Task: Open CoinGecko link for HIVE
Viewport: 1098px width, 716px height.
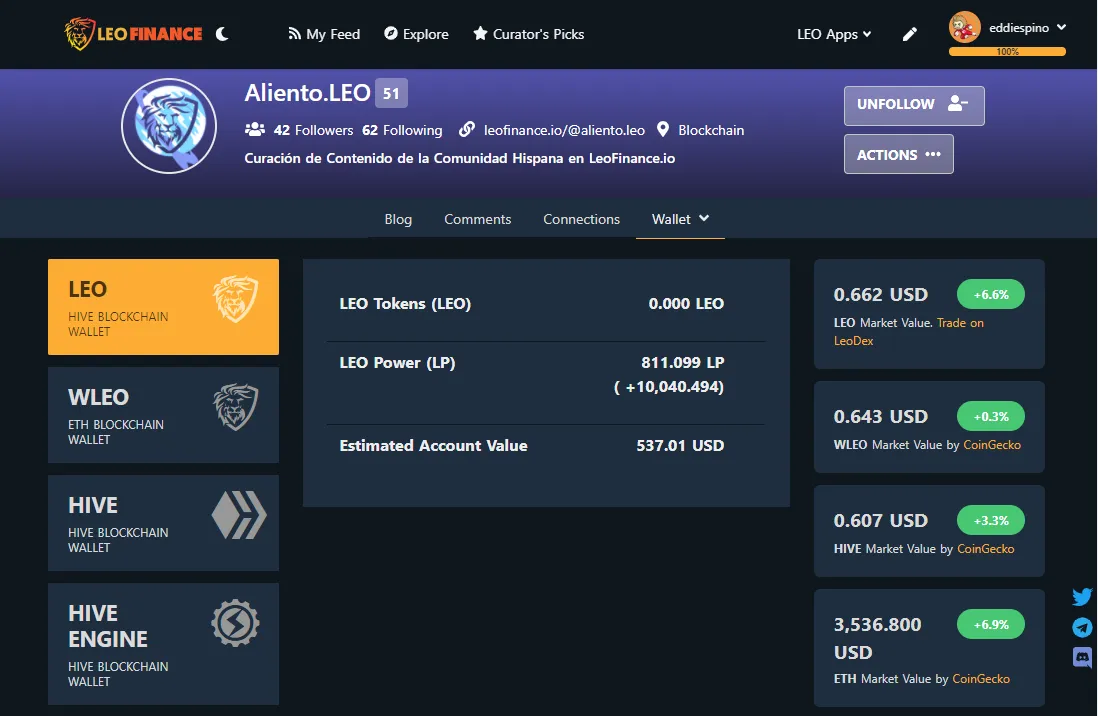Action: pos(985,549)
